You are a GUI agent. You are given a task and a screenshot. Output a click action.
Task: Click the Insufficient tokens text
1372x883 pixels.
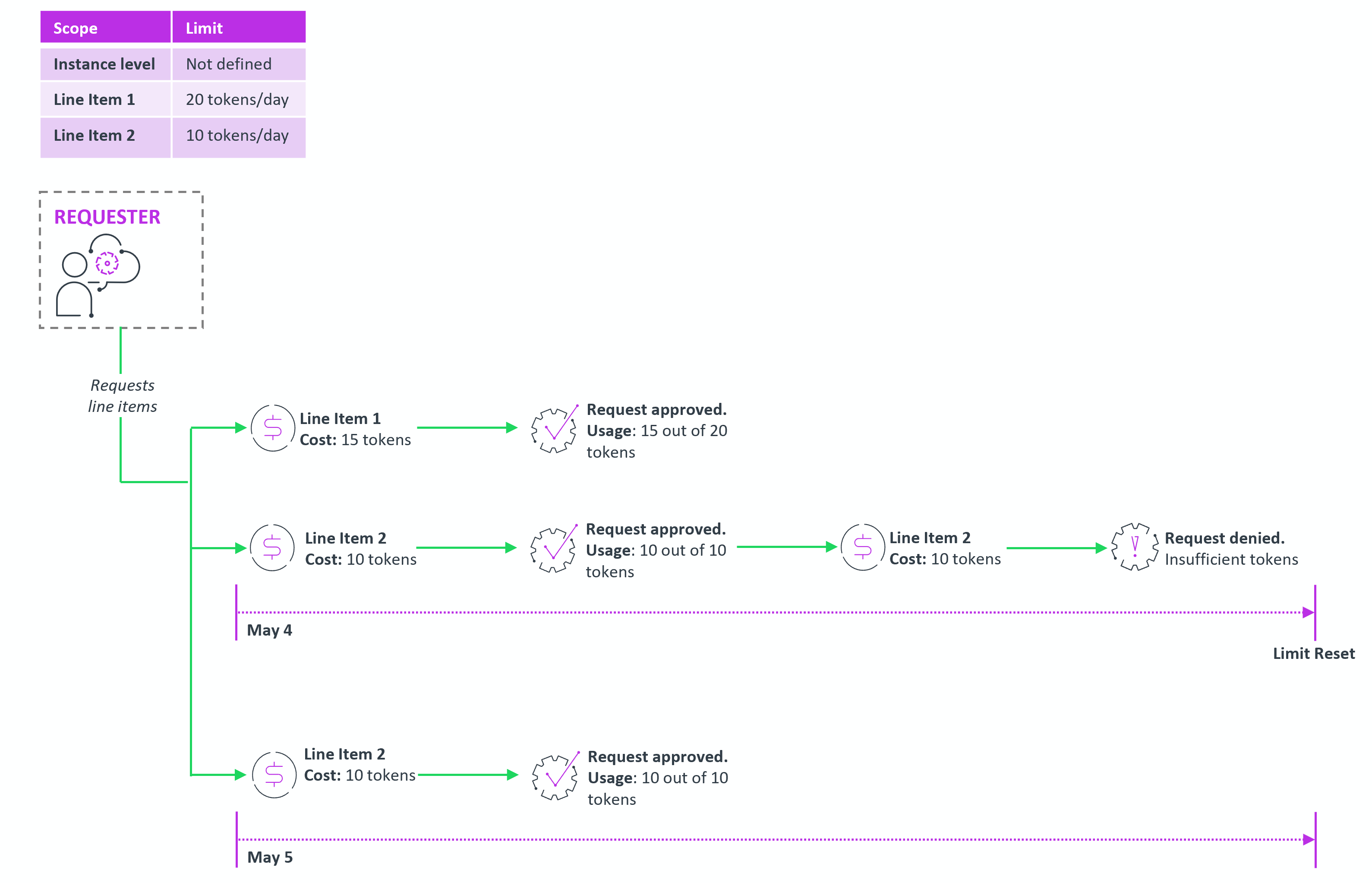[x=1231, y=559]
